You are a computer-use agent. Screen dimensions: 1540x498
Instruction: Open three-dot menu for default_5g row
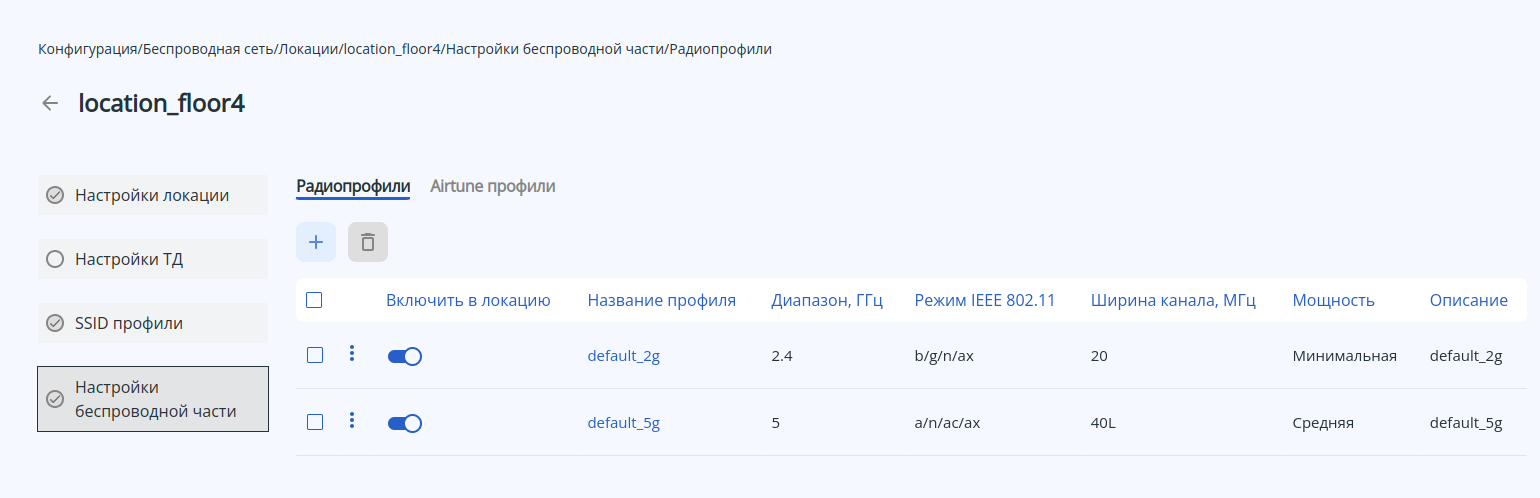point(351,421)
